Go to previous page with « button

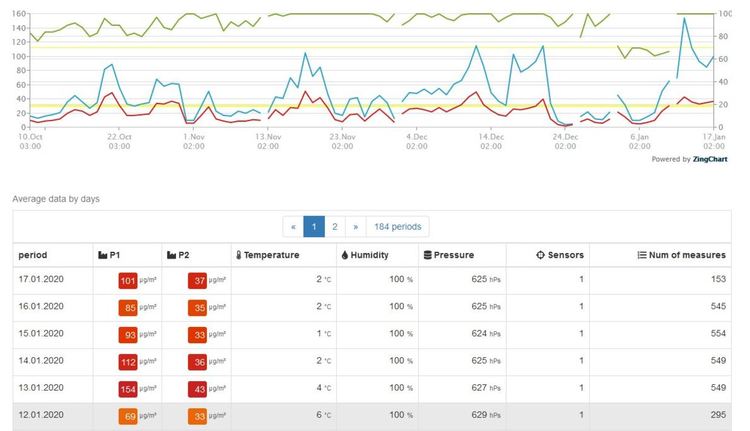click(293, 226)
